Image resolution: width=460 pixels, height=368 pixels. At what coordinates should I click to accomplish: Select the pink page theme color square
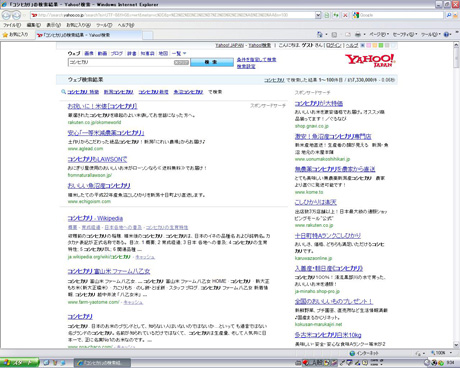click(x=369, y=45)
